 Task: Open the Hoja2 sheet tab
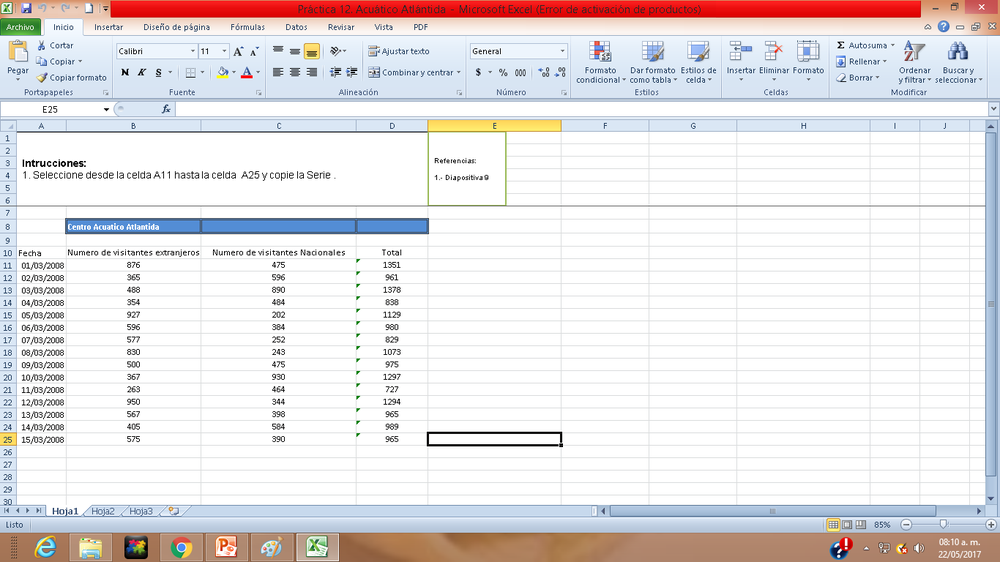103,511
